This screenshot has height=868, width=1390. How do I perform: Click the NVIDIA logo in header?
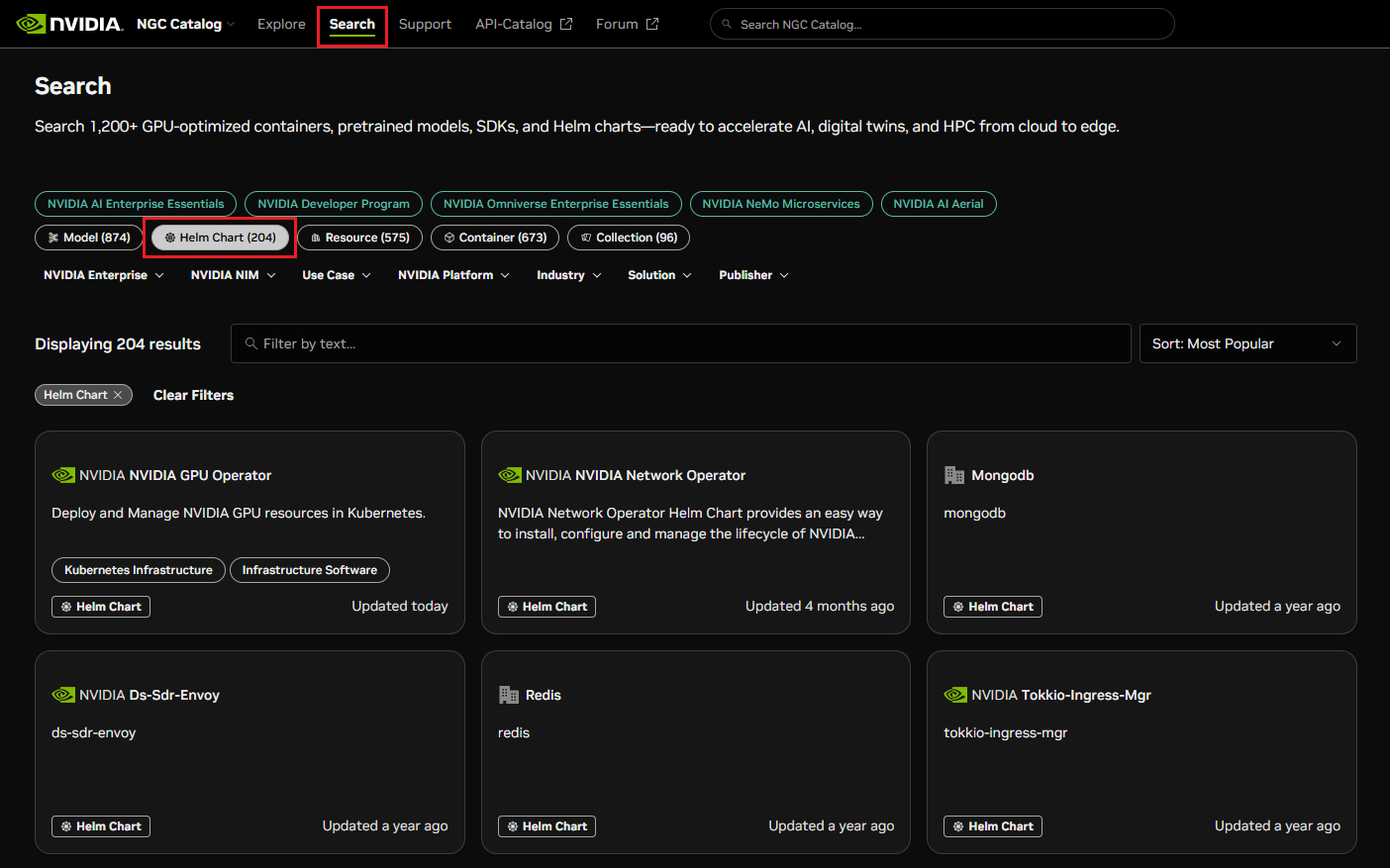[69, 24]
